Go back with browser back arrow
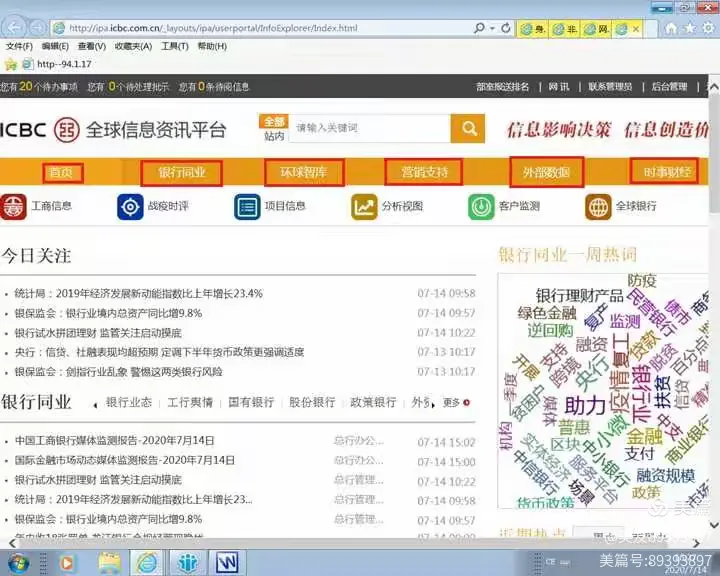The image size is (720, 576). [14, 28]
